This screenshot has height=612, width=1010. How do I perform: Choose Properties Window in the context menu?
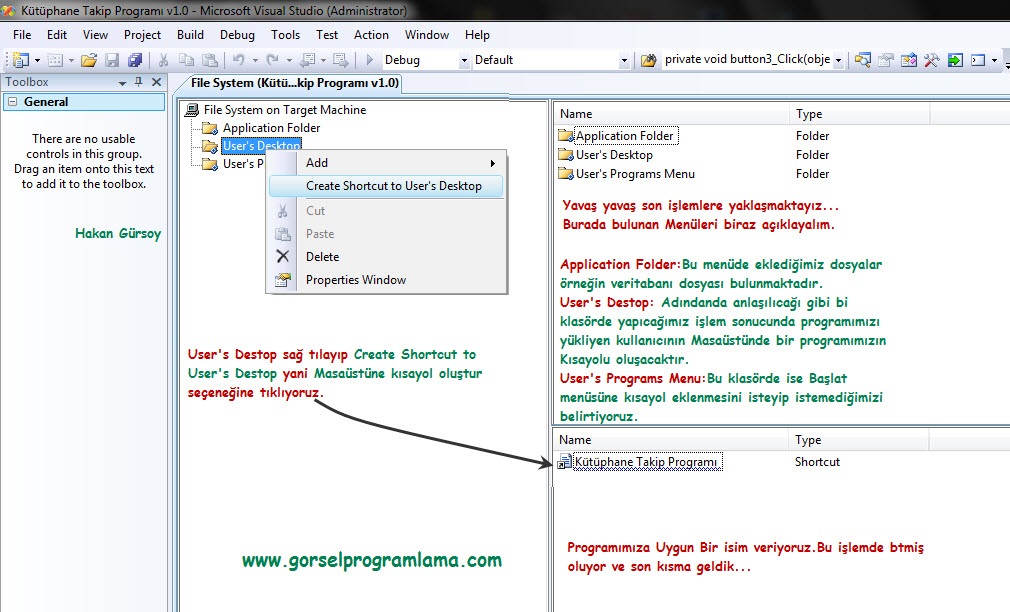[x=386, y=280]
